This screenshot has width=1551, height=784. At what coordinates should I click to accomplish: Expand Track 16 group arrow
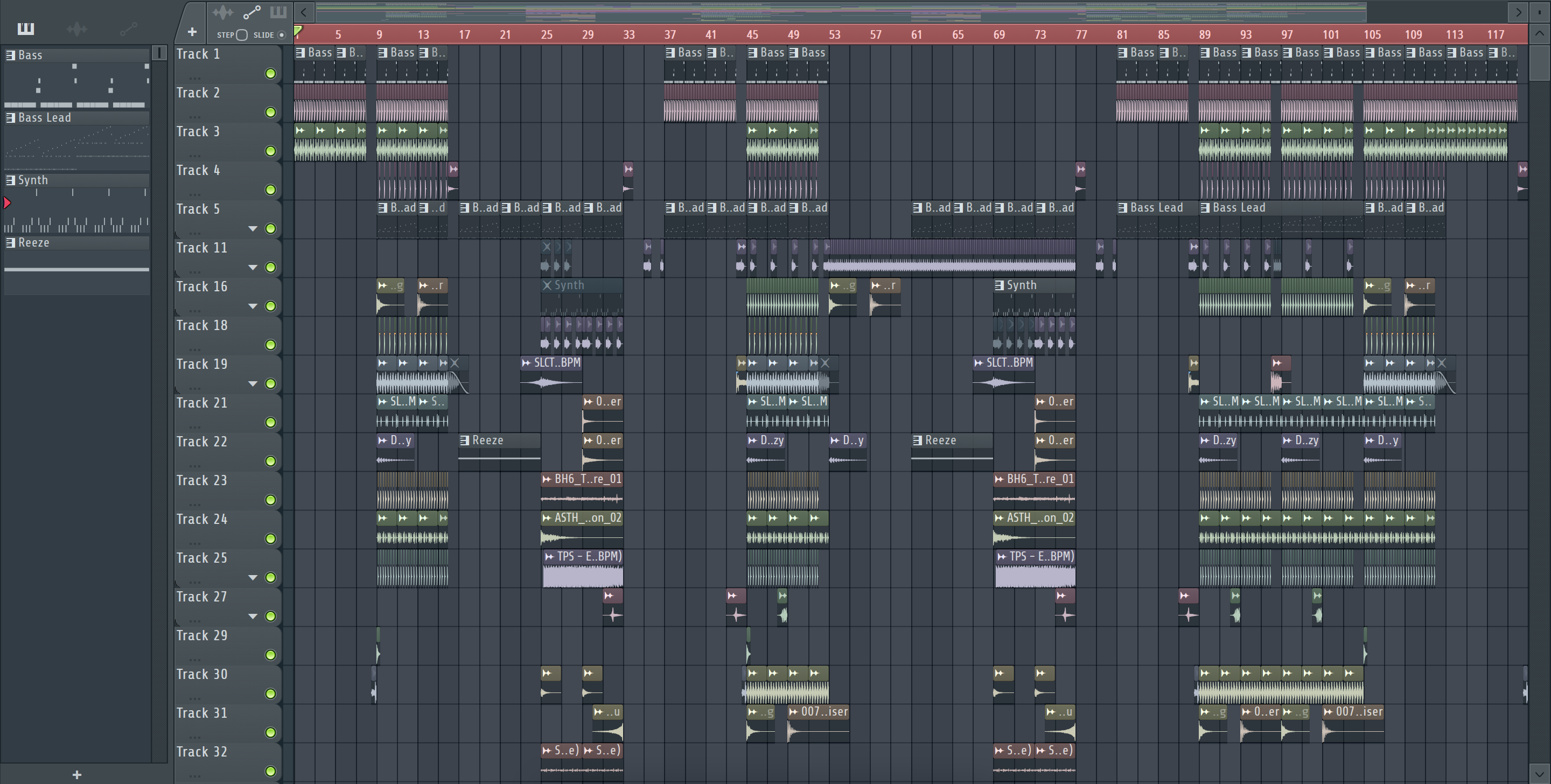click(x=253, y=306)
